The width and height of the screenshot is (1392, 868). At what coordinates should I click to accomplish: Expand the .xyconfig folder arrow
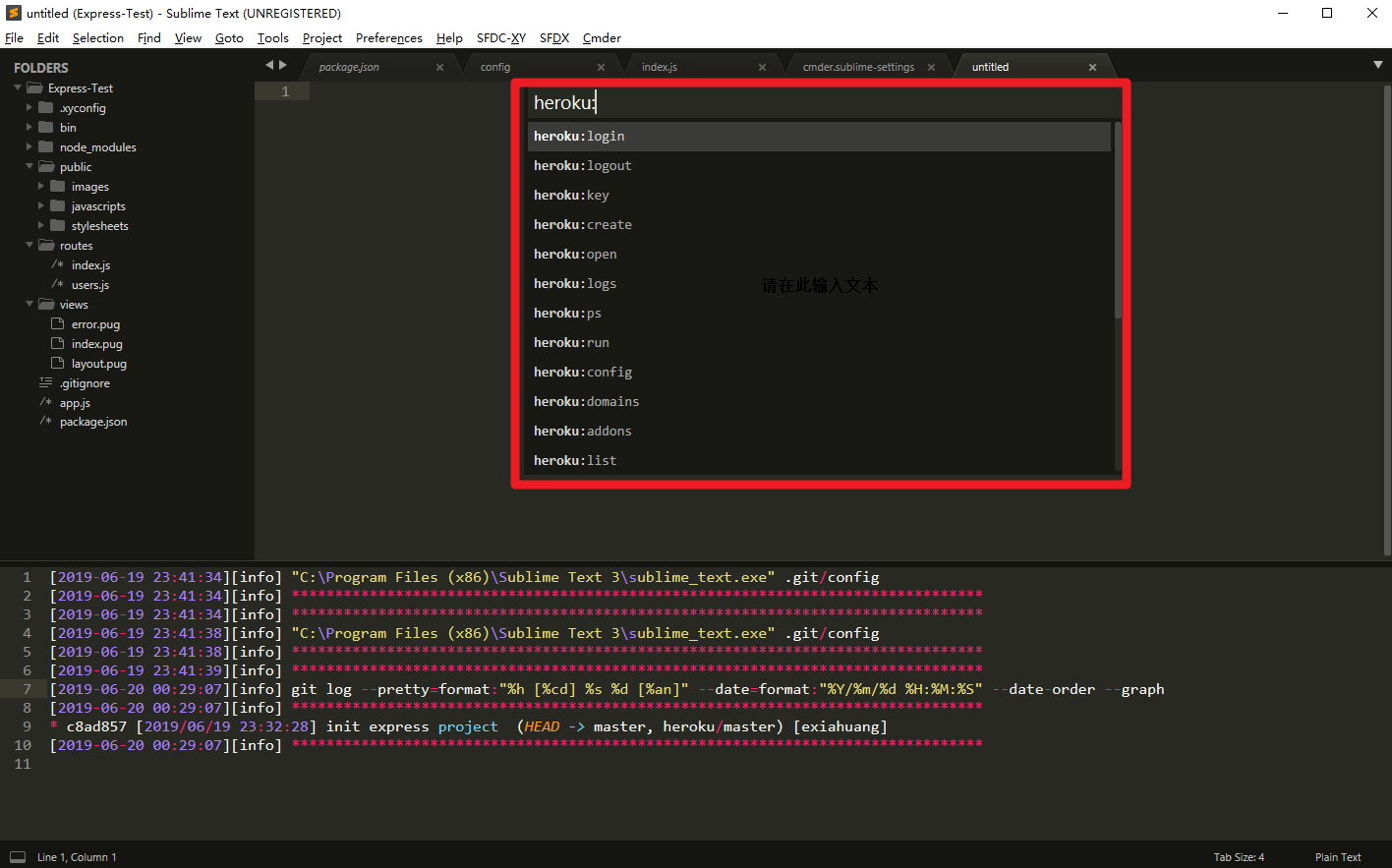click(x=29, y=108)
